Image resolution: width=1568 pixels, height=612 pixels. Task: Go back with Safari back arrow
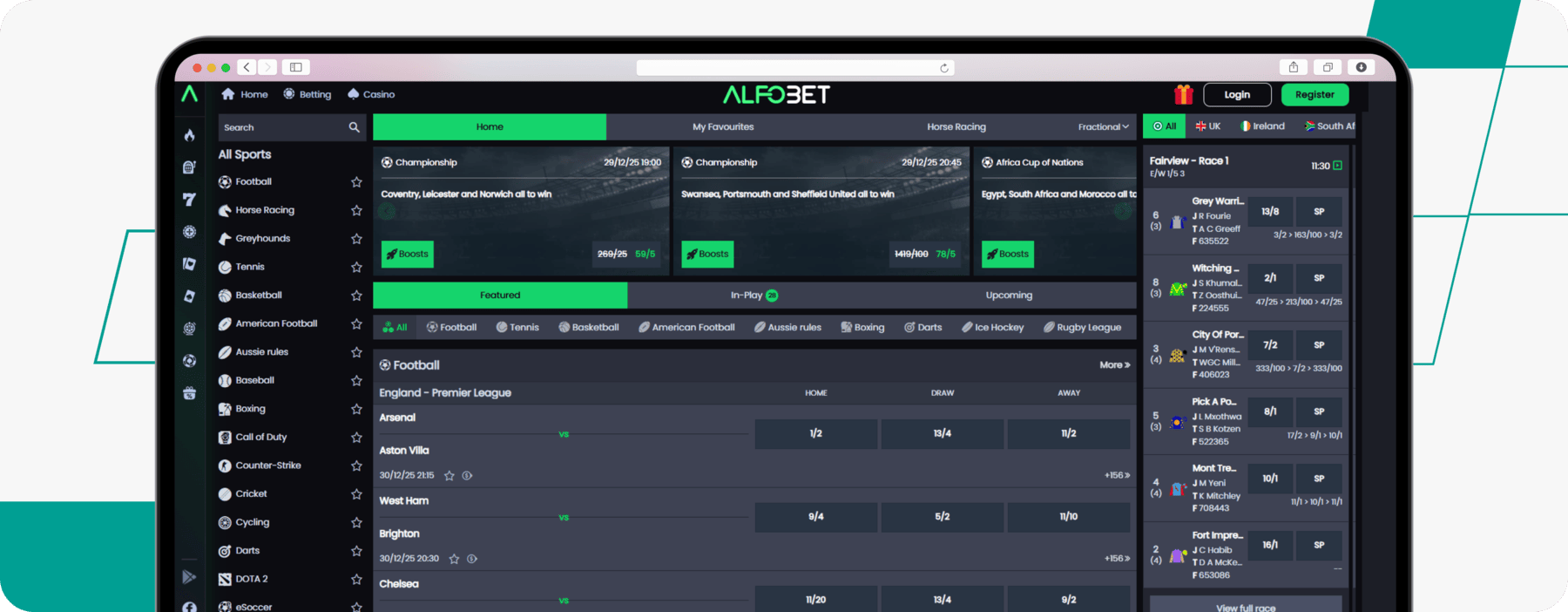tap(247, 67)
